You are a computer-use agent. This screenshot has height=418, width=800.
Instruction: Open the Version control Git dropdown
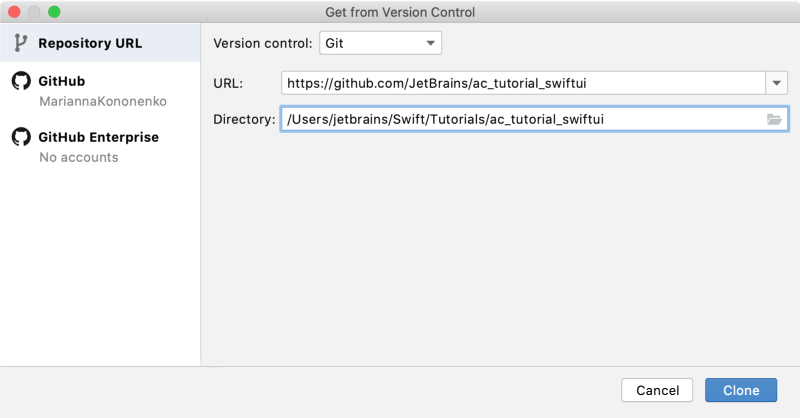(380, 43)
